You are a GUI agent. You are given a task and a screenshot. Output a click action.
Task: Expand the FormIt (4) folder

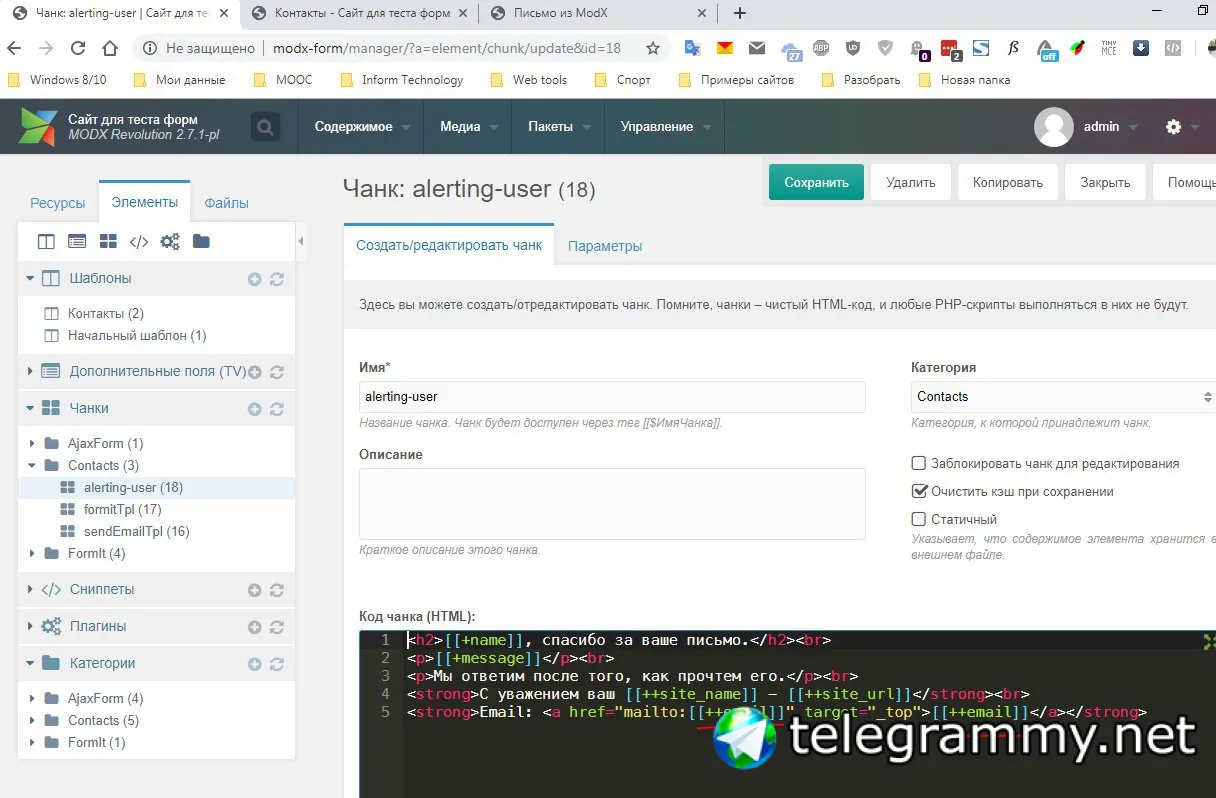pyautogui.click(x=32, y=553)
